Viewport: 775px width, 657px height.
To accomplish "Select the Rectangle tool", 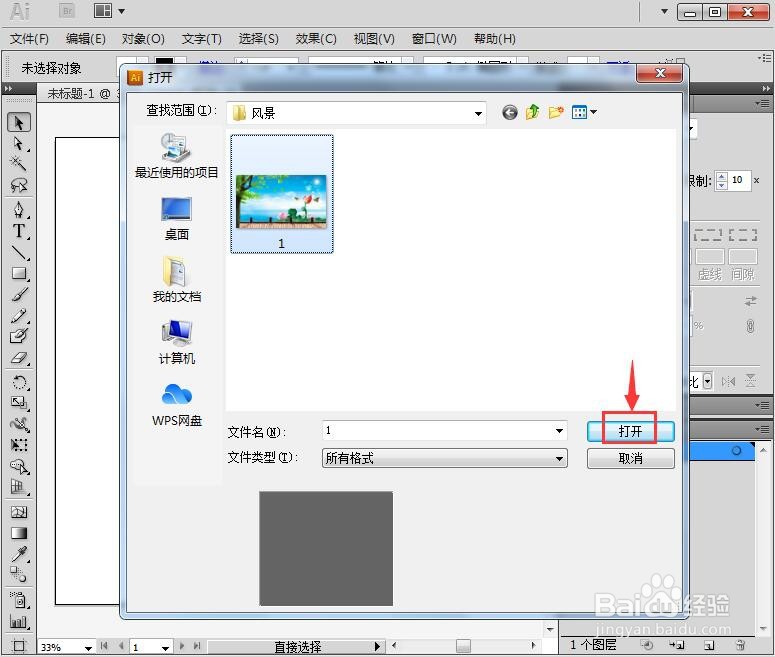I will [x=19, y=273].
